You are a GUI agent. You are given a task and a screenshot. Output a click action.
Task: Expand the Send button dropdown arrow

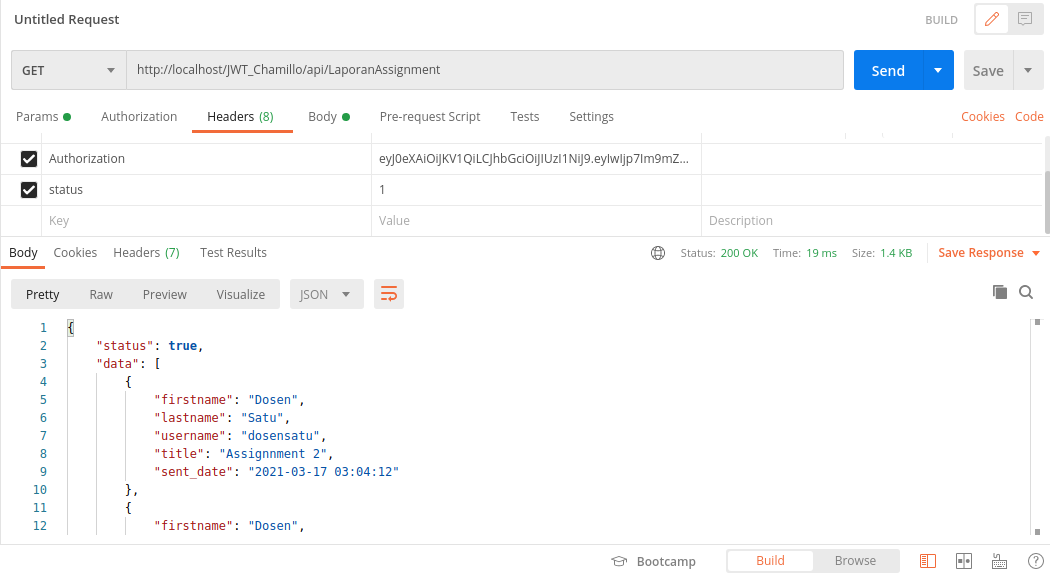pos(937,71)
